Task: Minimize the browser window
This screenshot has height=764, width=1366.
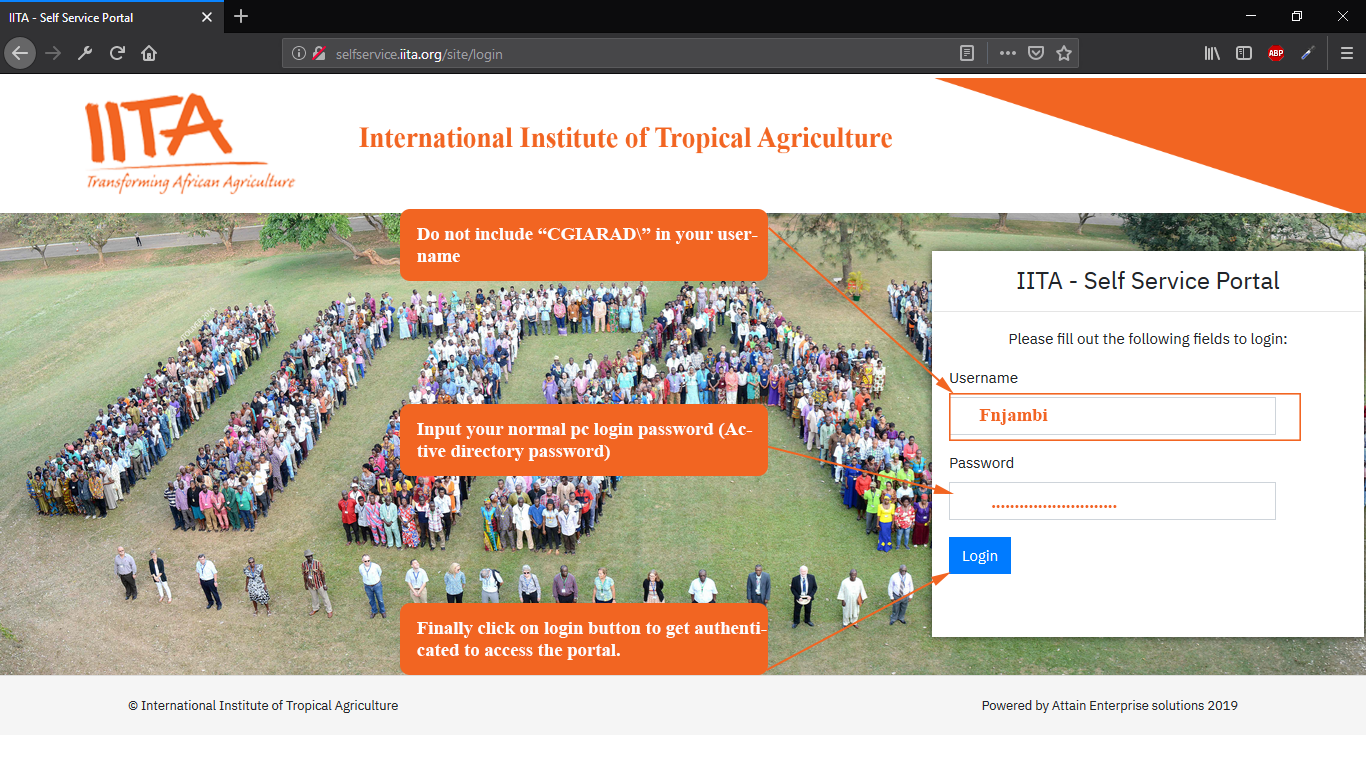Action: pyautogui.click(x=1251, y=16)
